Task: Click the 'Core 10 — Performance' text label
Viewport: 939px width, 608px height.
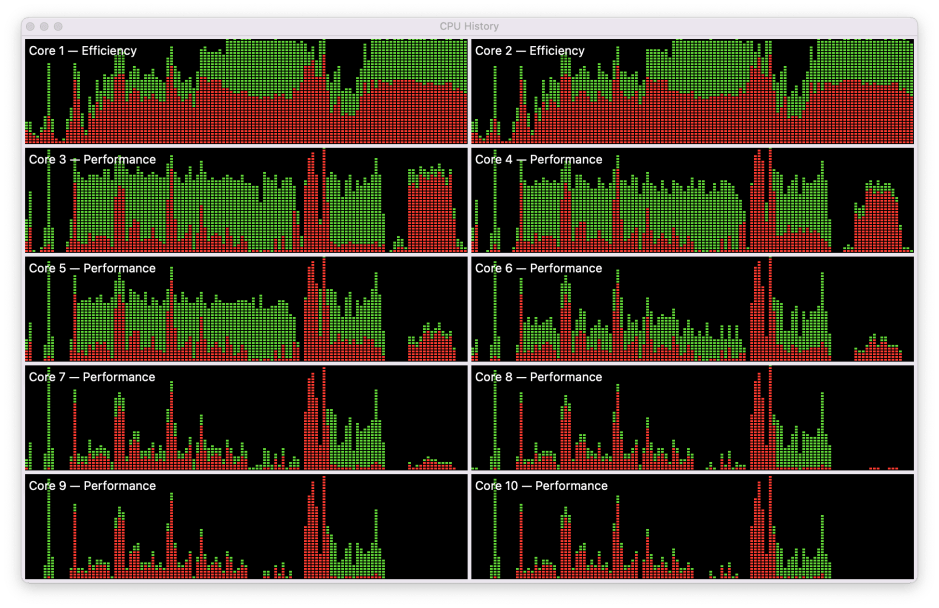Action: point(541,487)
